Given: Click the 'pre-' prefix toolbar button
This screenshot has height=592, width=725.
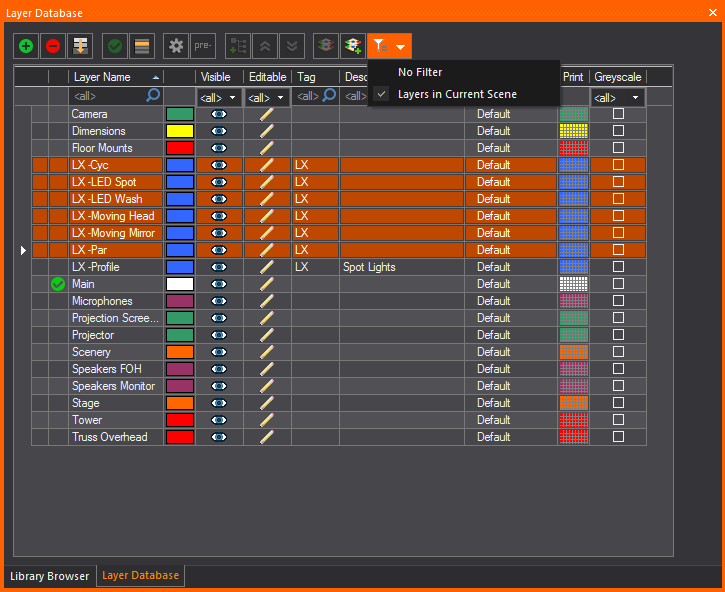Looking at the screenshot, I should point(203,46).
